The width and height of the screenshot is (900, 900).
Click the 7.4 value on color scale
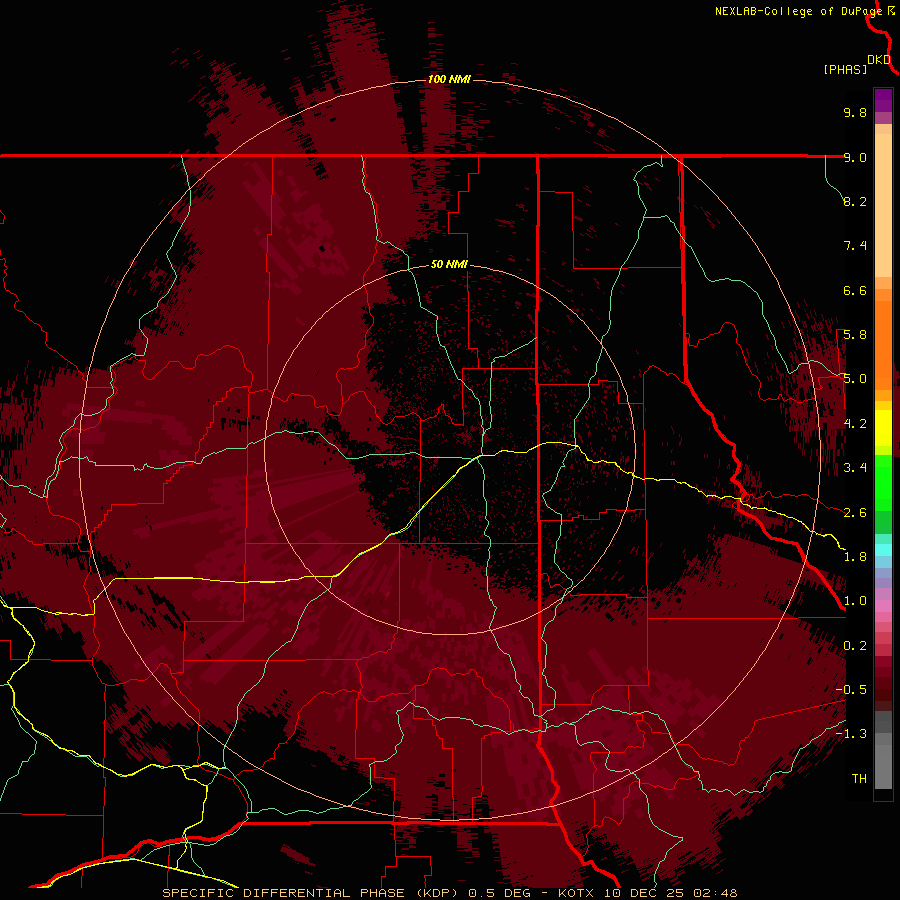(x=855, y=246)
